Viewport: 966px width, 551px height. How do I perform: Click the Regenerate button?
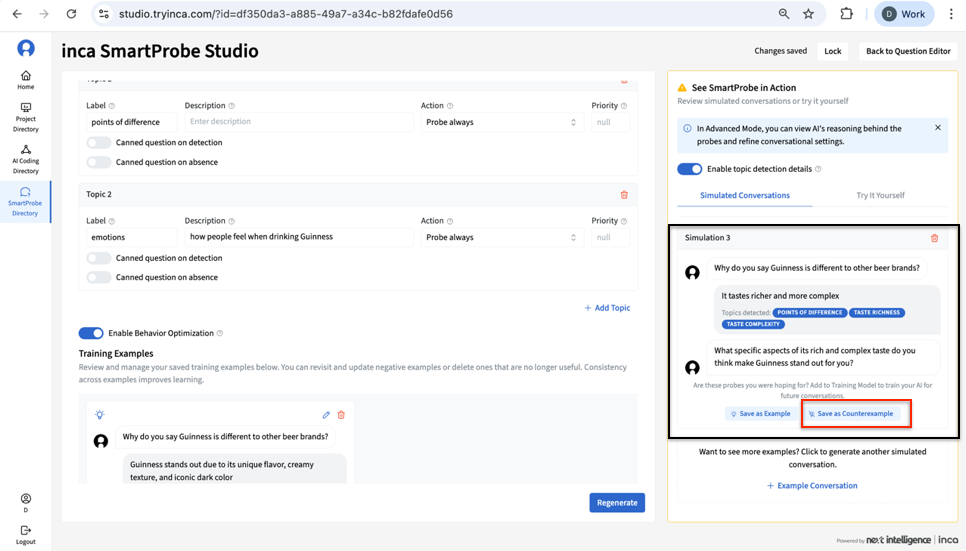[x=616, y=502]
